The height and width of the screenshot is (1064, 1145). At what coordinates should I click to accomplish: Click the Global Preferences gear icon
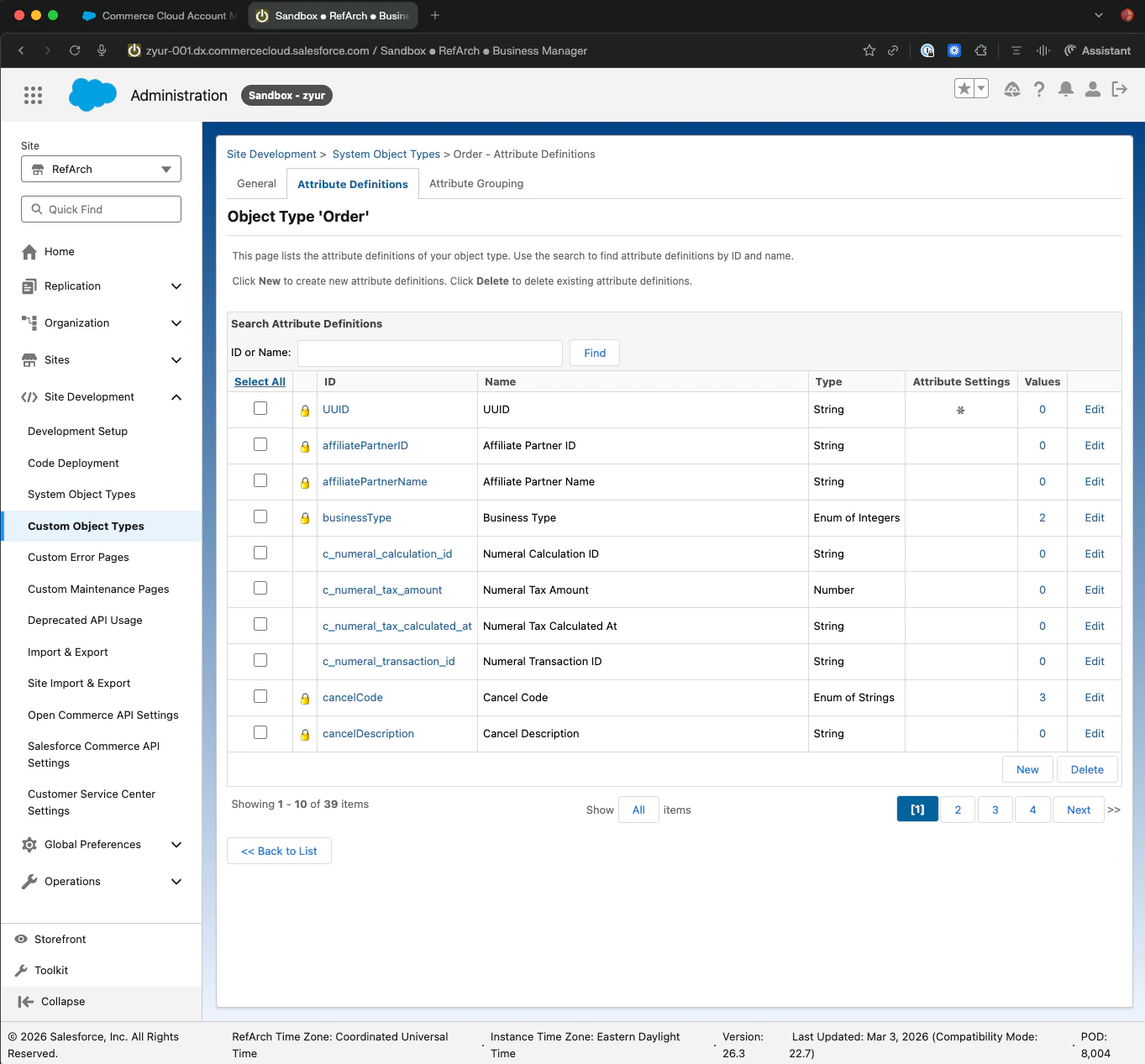pos(29,845)
